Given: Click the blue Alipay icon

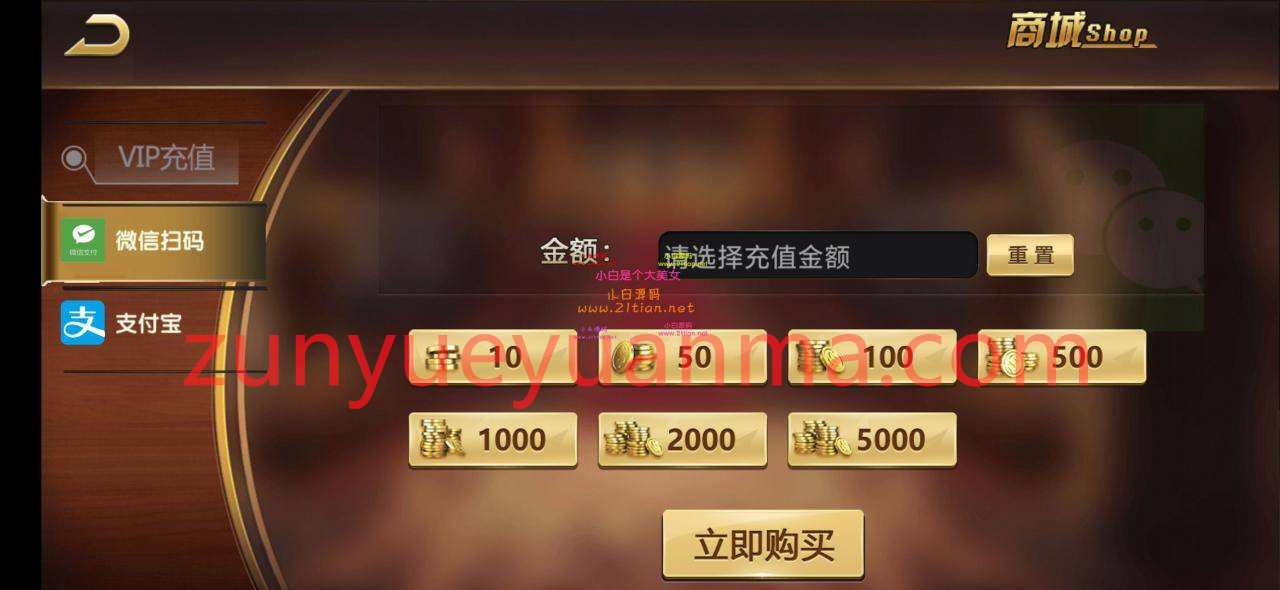Looking at the screenshot, I should coord(82,323).
